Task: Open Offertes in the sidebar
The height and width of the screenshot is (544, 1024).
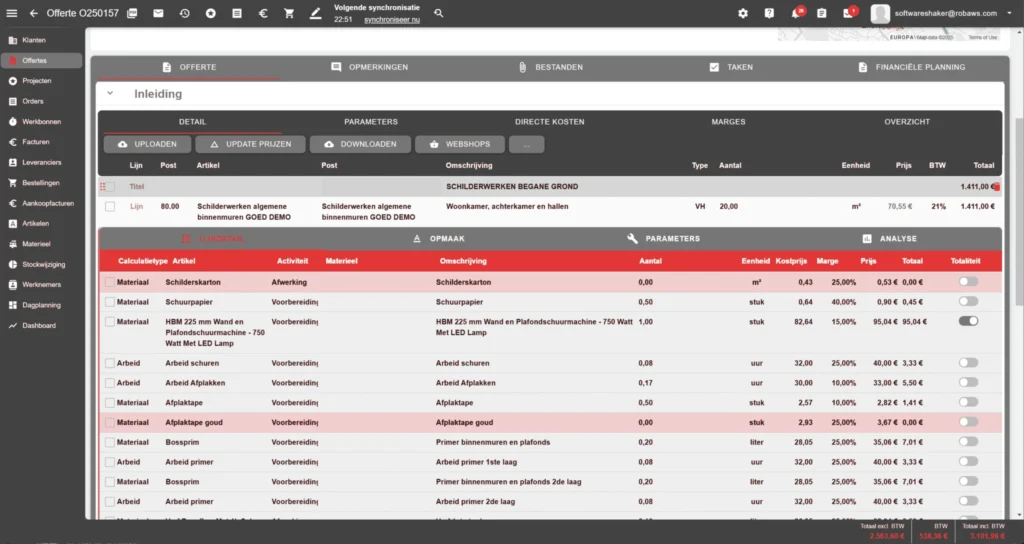Action: (42, 60)
